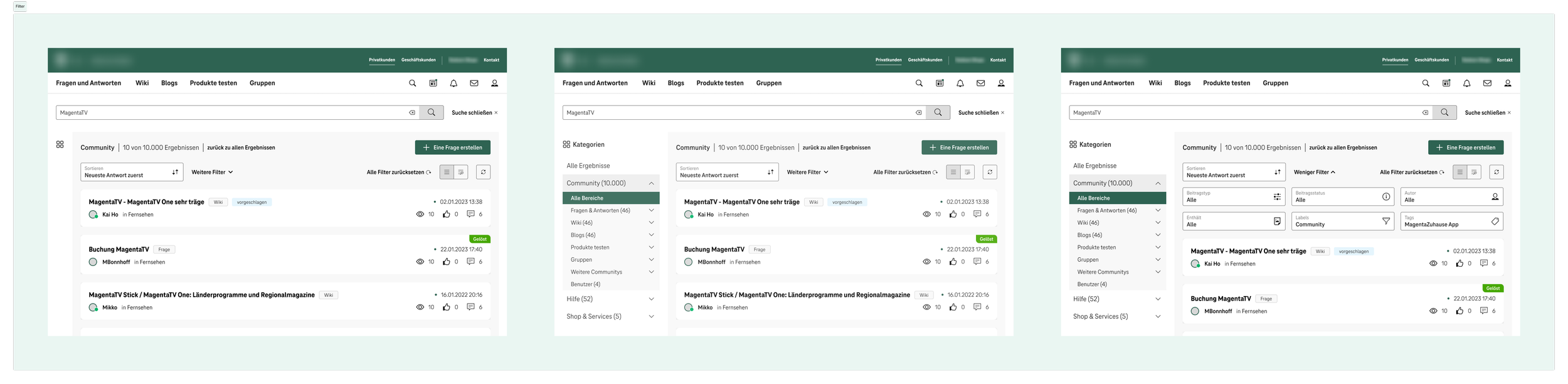This screenshot has height=384, width=1568.
Task: Open search icon in first screen's navigation bar
Action: coord(412,83)
